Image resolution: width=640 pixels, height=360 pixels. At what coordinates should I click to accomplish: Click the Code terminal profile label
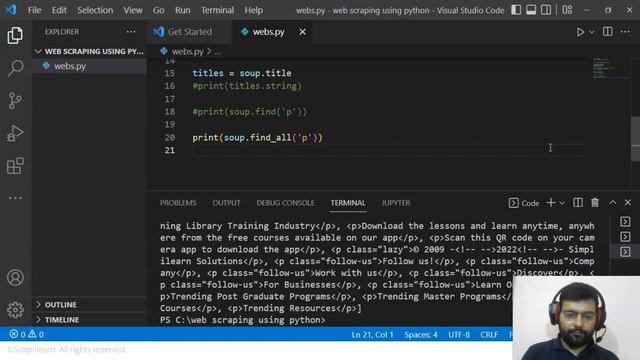[x=524, y=203]
